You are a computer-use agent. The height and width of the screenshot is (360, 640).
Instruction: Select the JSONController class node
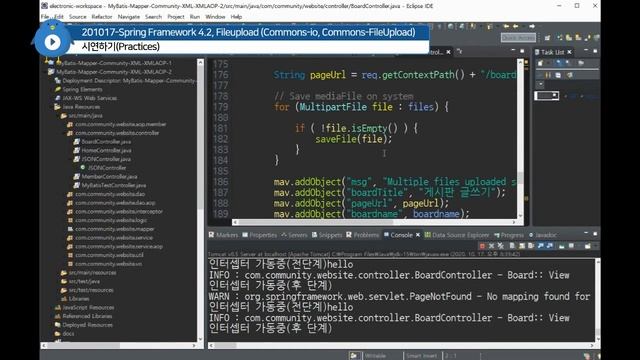pos(107,168)
